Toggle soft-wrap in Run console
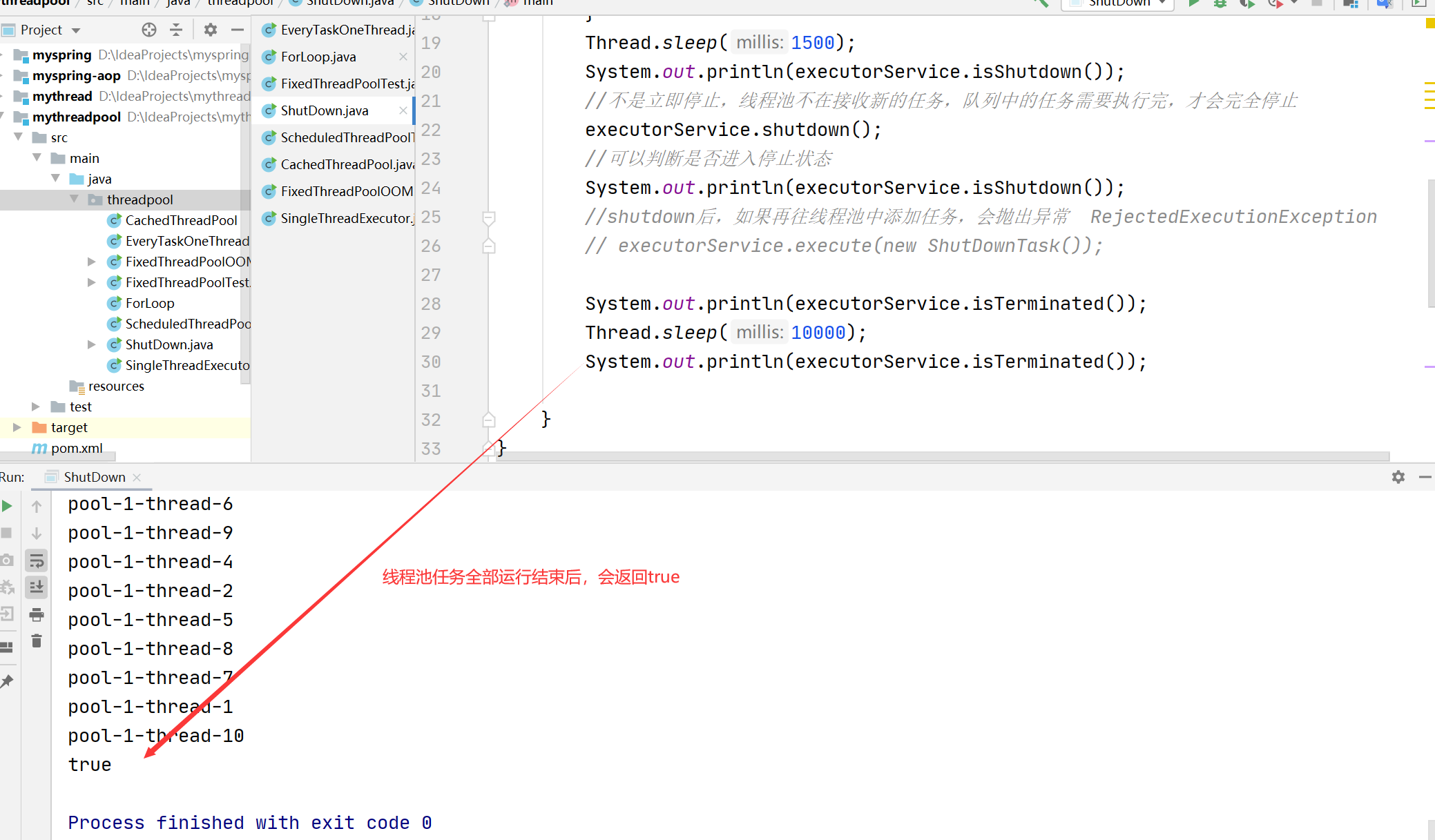Screen dimensions: 1435x840 point(37,560)
